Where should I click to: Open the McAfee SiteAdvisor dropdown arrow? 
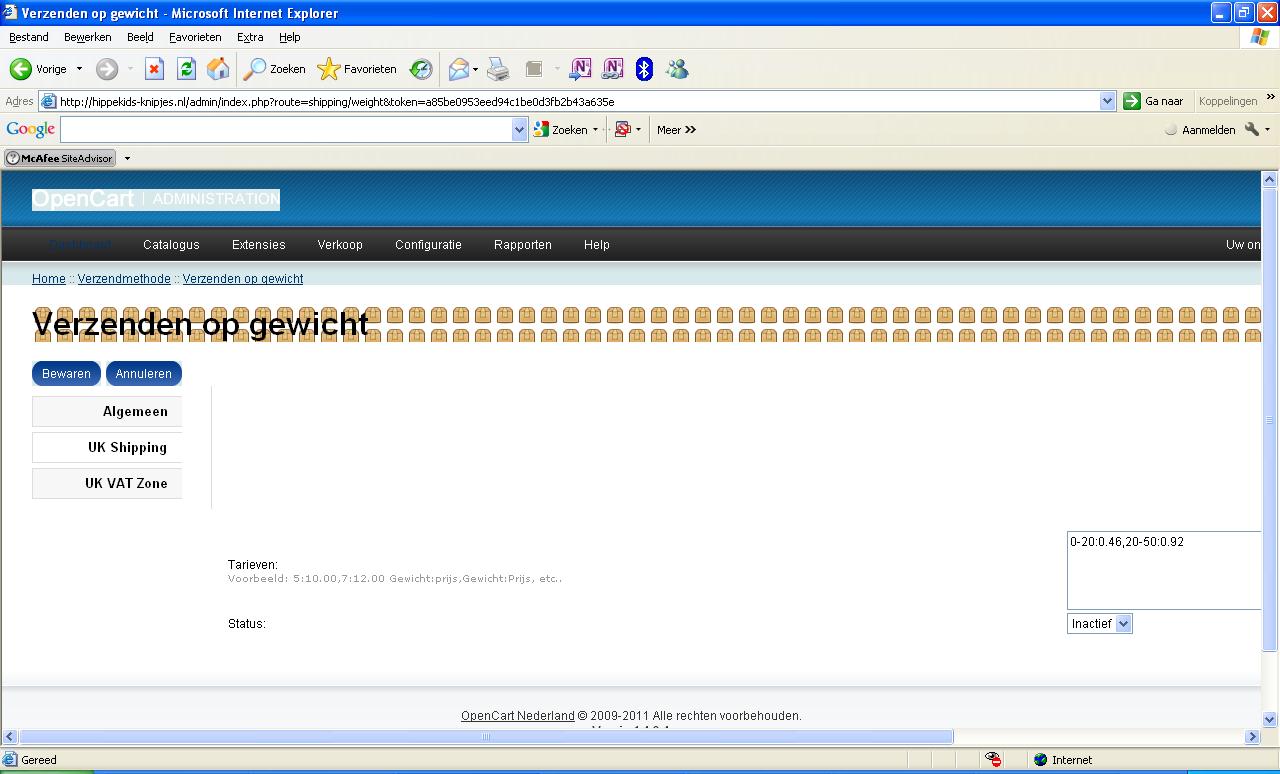click(x=127, y=158)
